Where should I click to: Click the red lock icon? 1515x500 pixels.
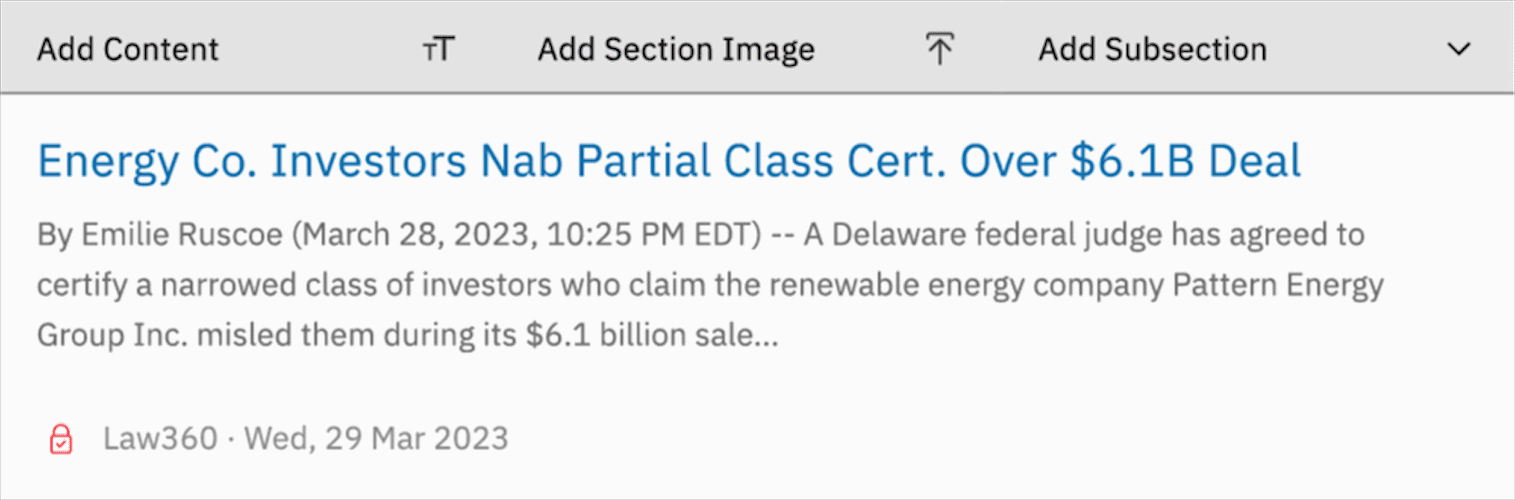coord(61,438)
